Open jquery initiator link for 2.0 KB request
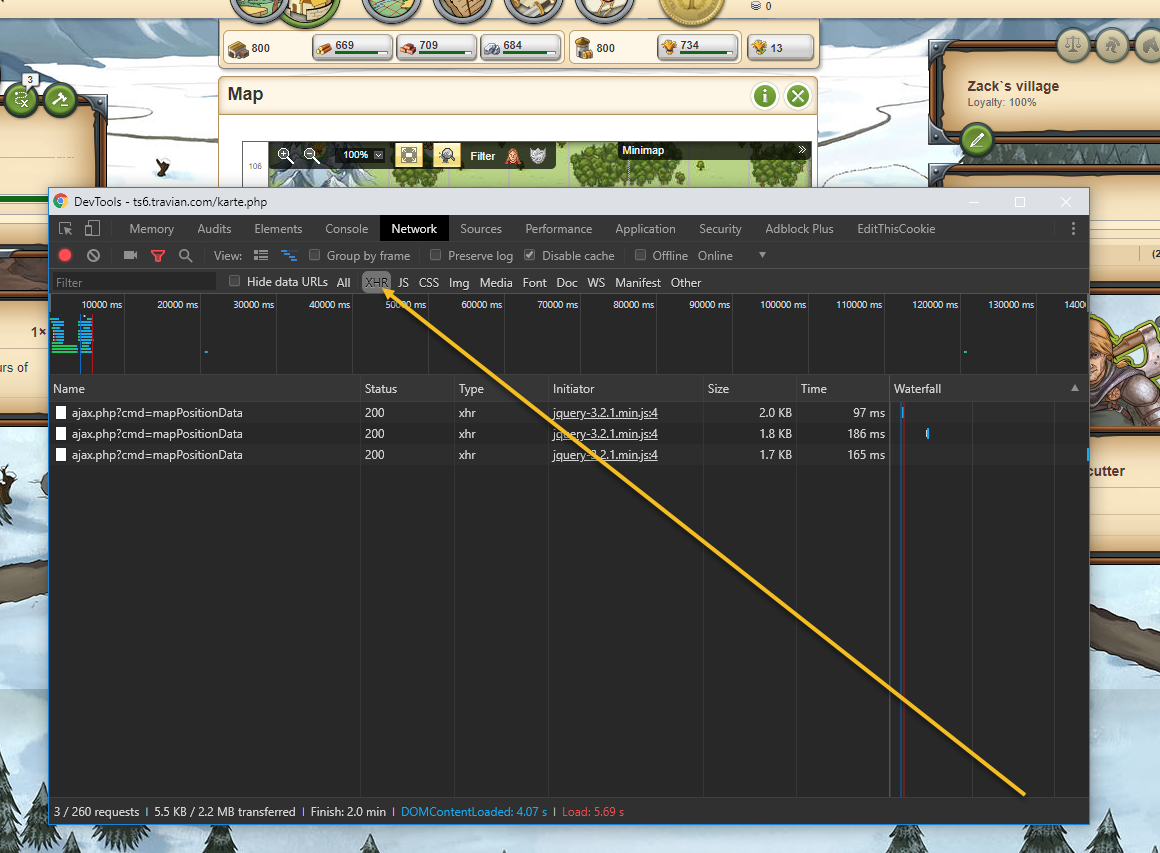1160x853 pixels. pos(604,413)
